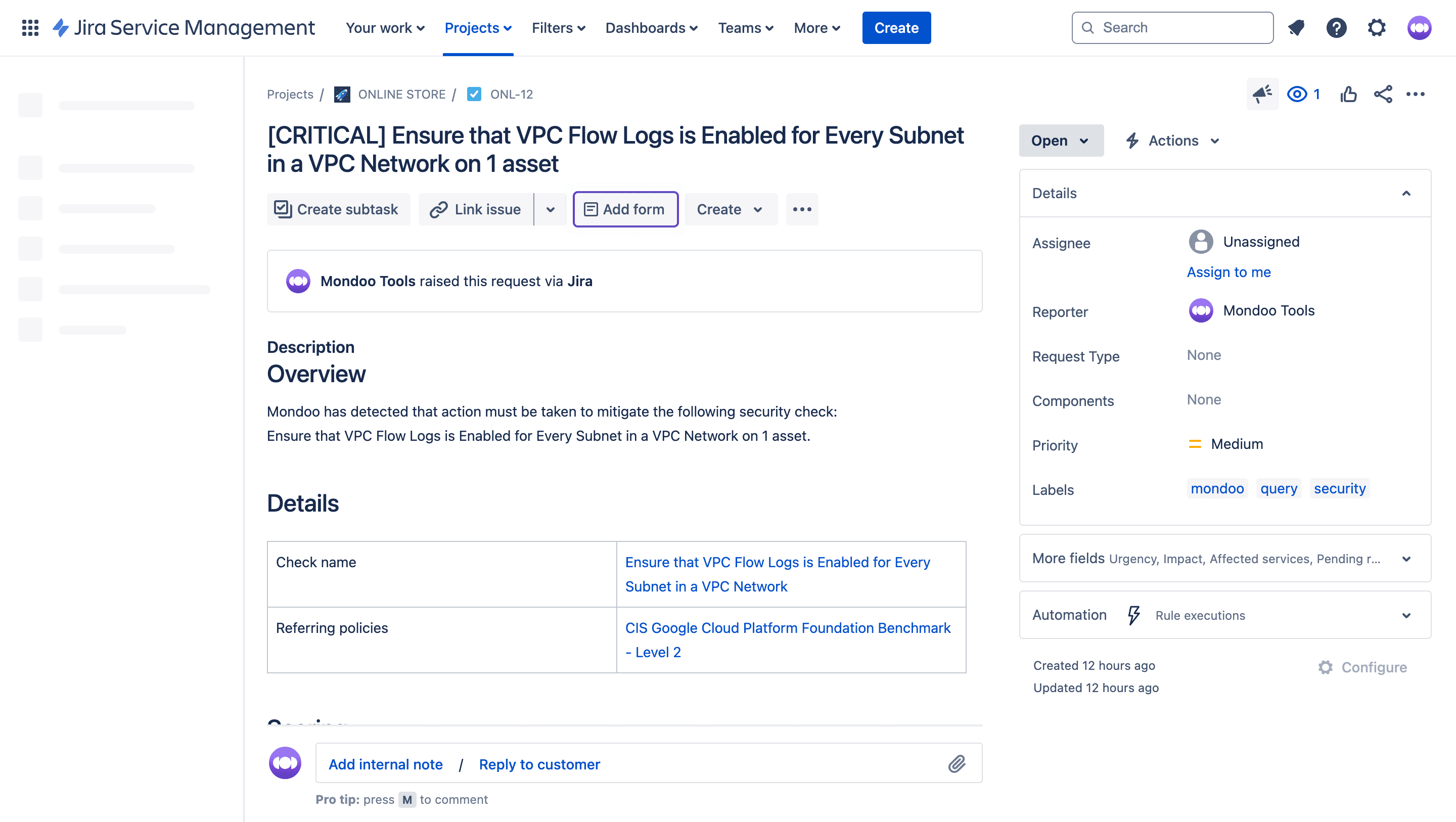Toggle watching the issue with the eye icon
Screen dimensions: 1456x822
tap(1297, 94)
